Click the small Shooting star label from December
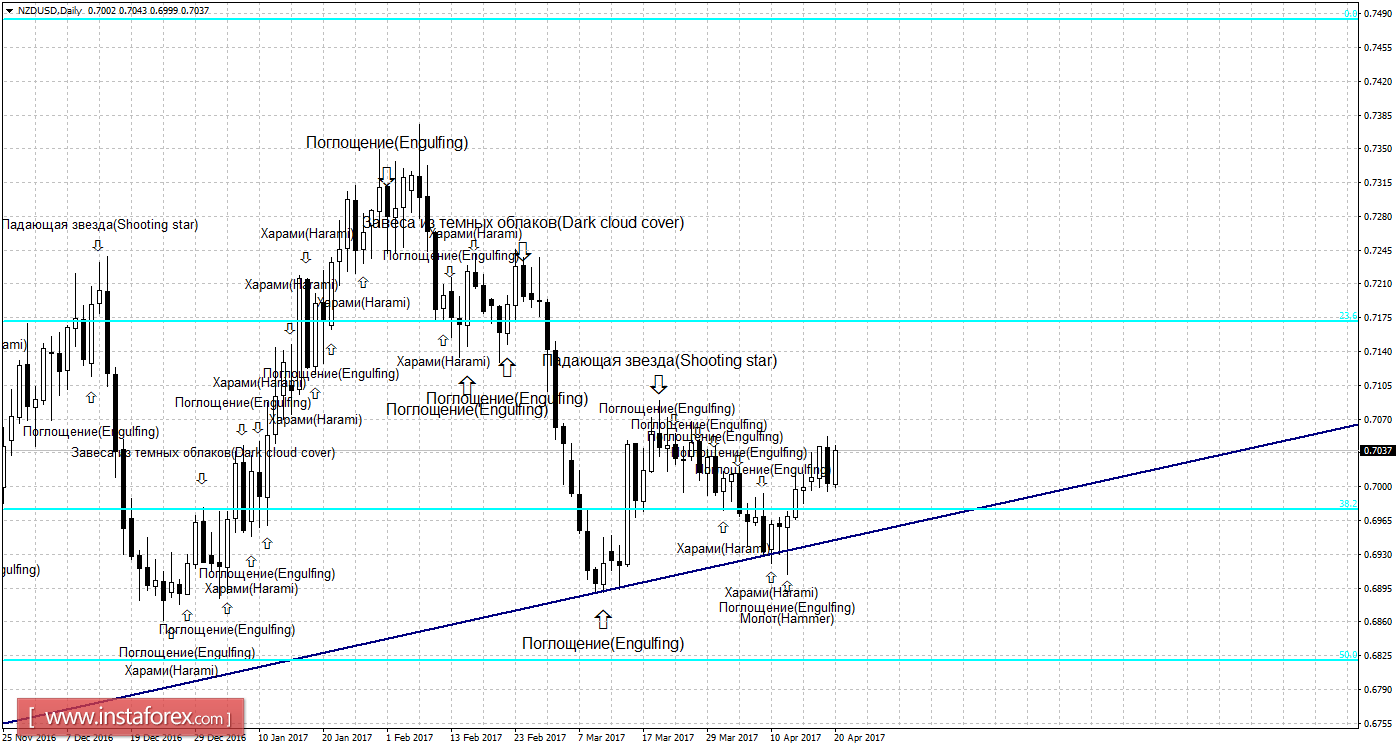Screen dimensions: 1398x749 pyautogui.click(x=99, y=225)
